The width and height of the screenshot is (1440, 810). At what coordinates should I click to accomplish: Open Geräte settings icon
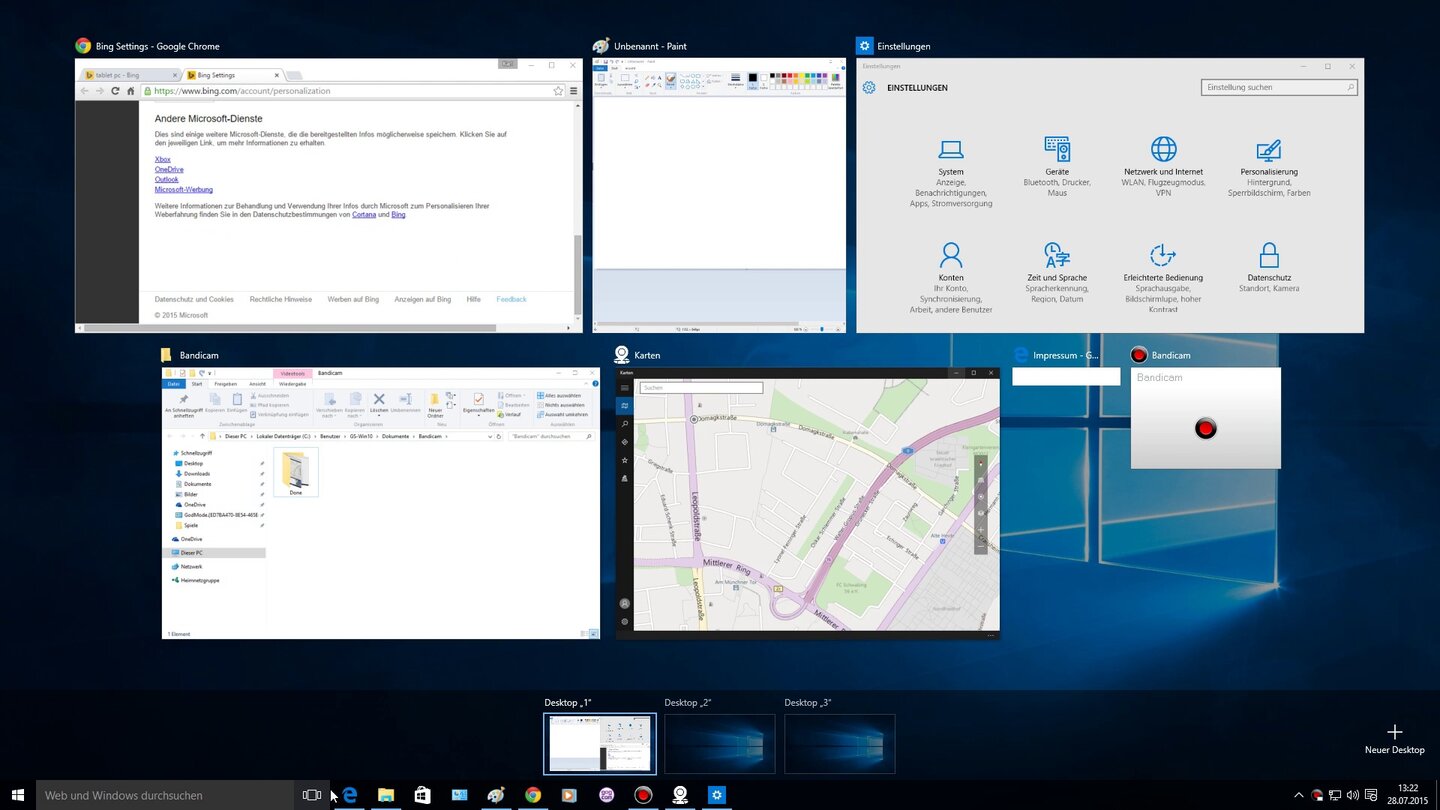(1057, 150)
